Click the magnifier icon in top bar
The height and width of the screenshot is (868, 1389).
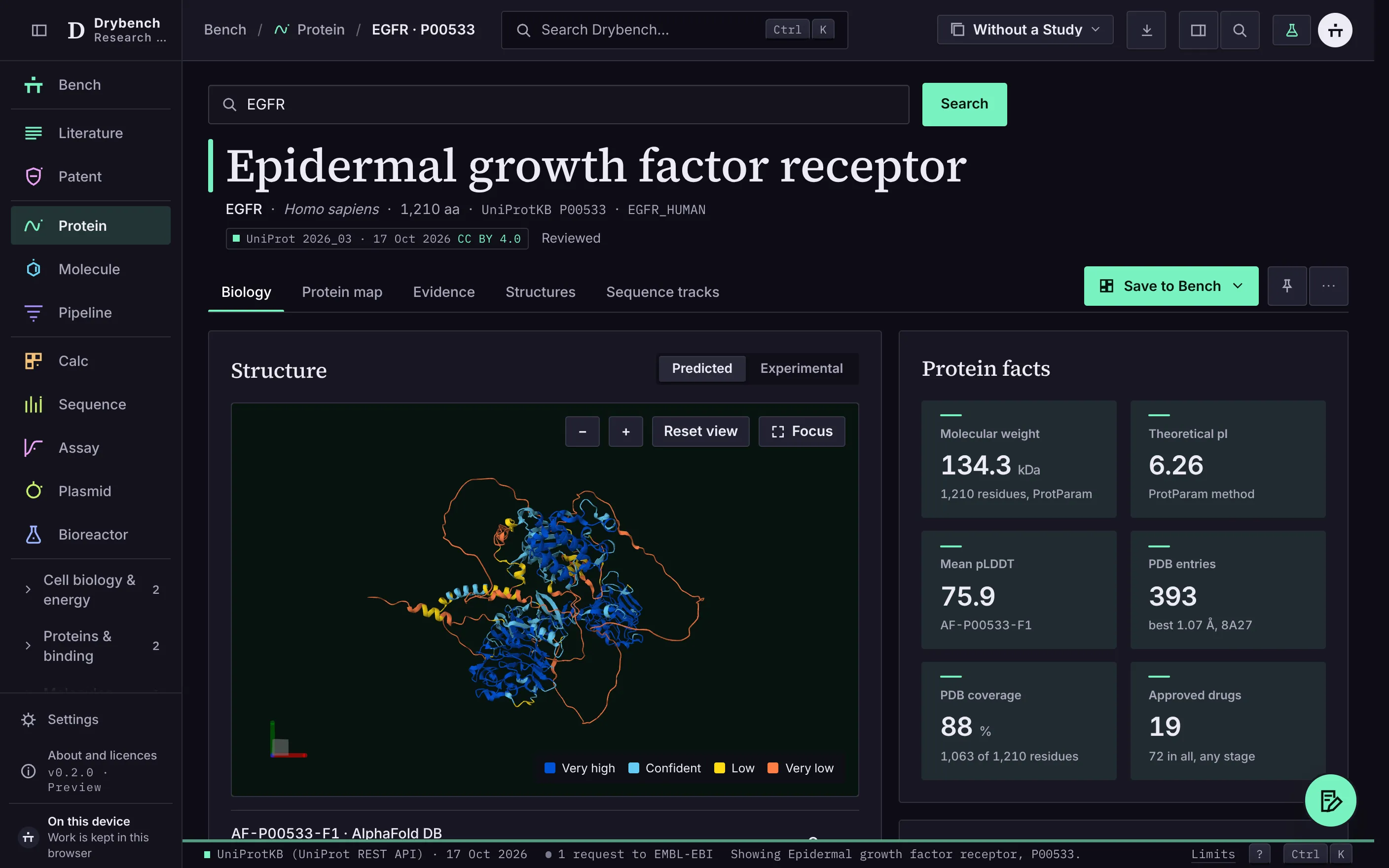[1240, 30]
